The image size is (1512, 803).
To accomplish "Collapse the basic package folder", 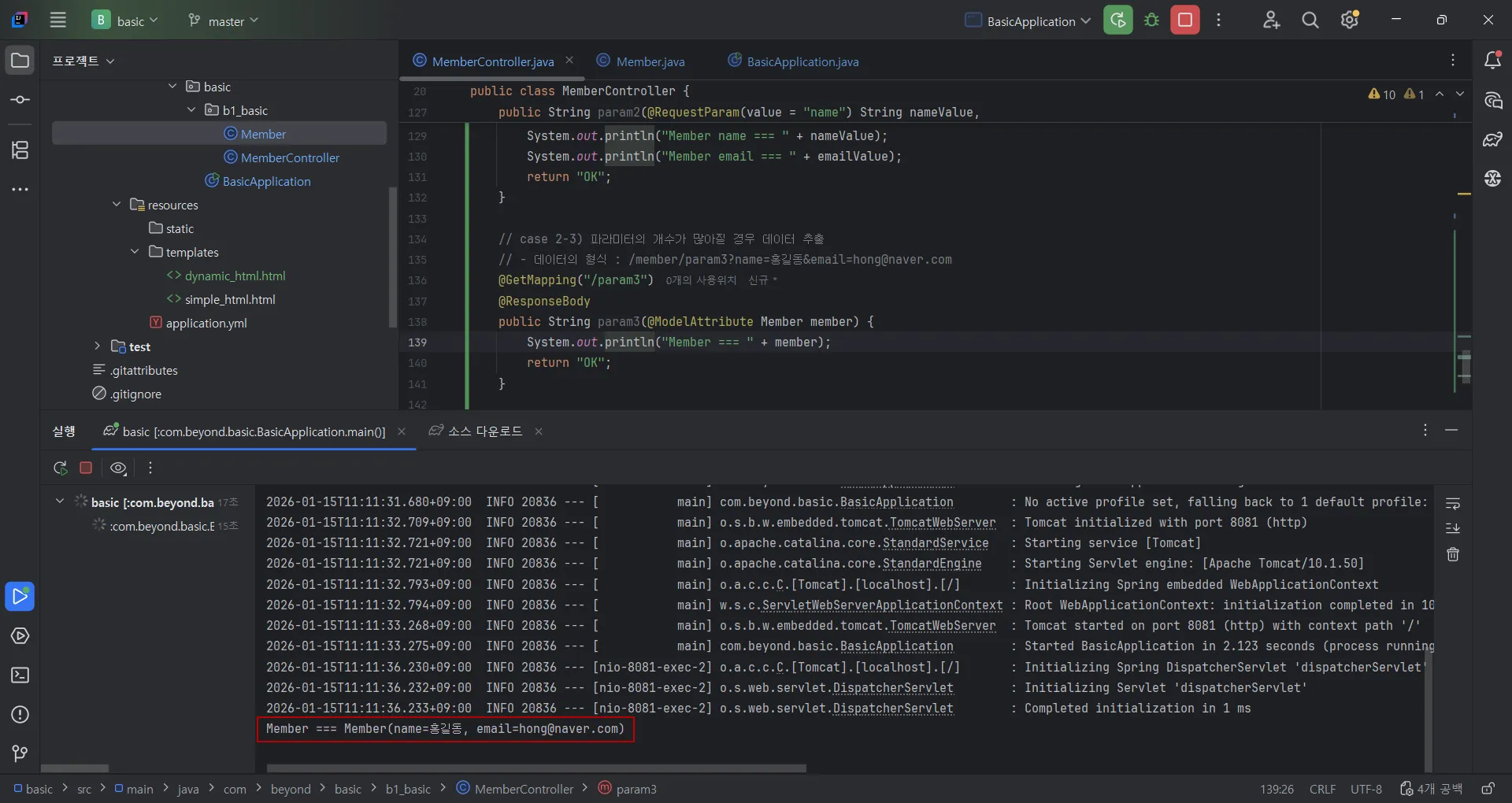I will tap(172, 87).
